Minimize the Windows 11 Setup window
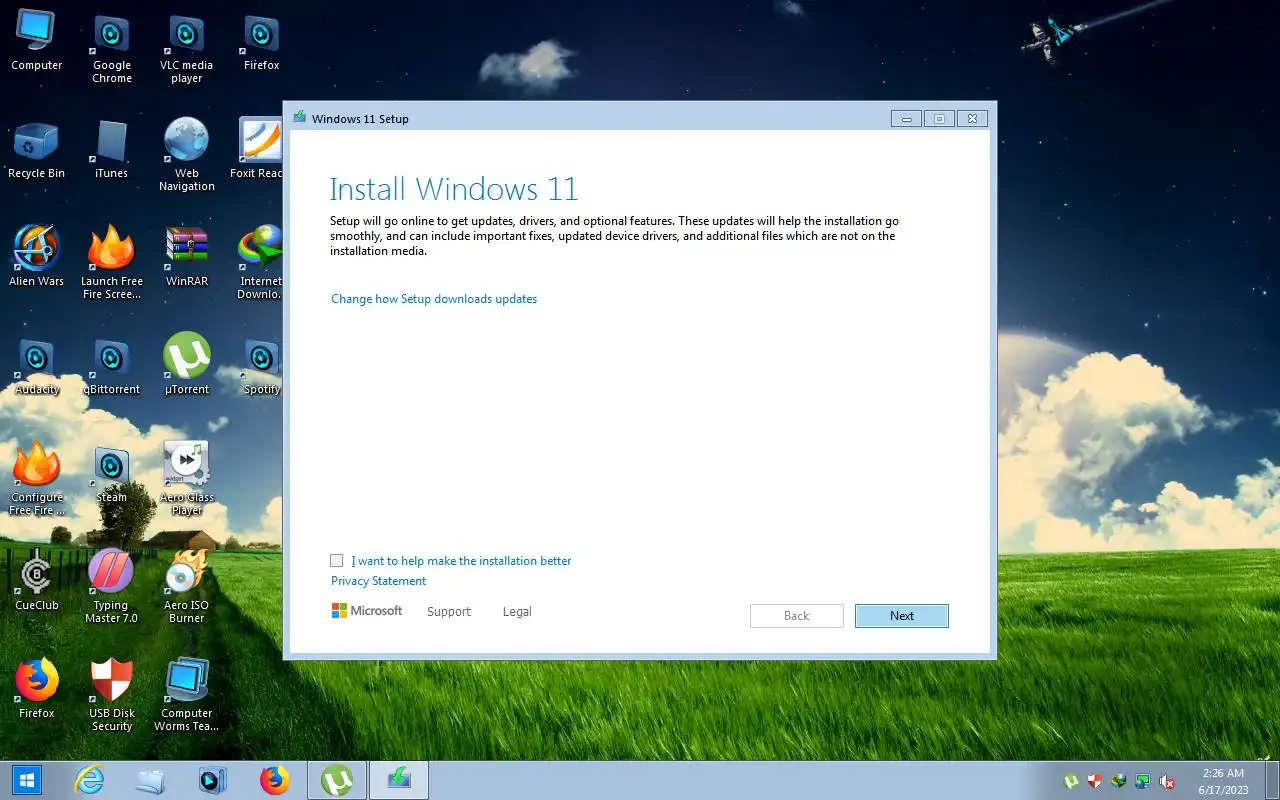 coord(906,119)
